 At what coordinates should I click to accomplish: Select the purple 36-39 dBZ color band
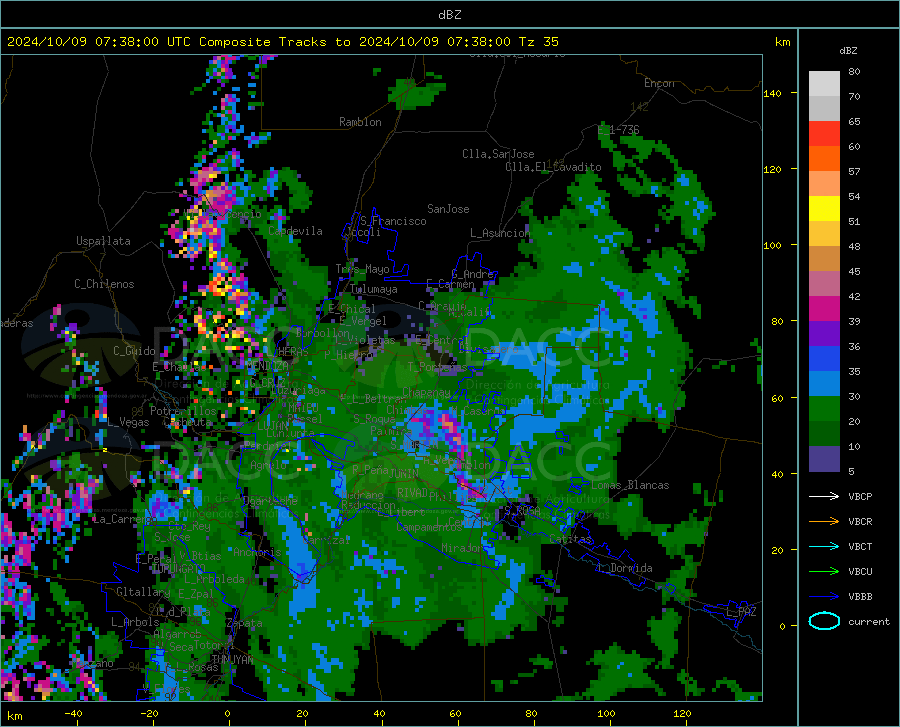pos(824,333)
